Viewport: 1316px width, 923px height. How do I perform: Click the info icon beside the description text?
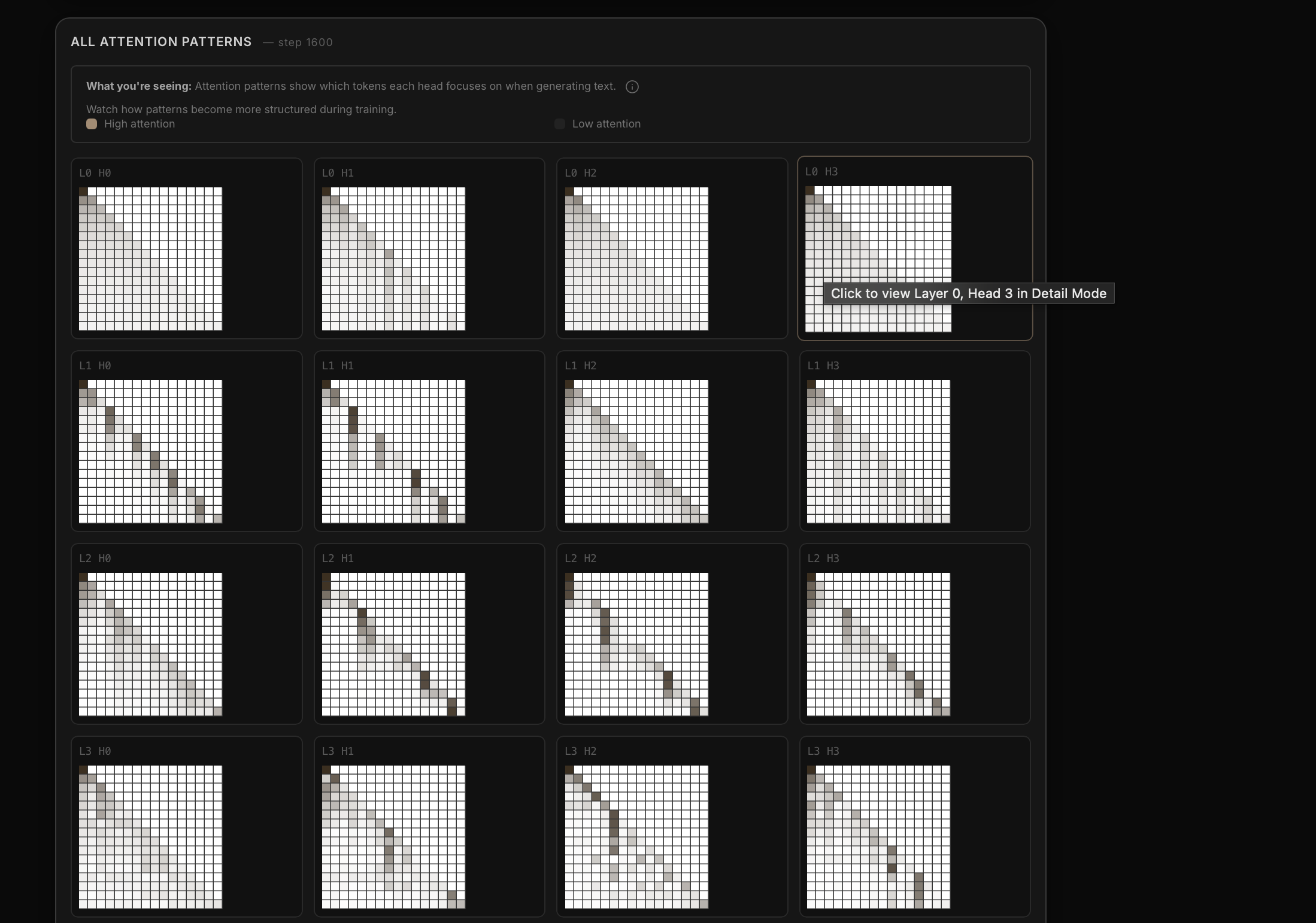[x=632, y=87]
